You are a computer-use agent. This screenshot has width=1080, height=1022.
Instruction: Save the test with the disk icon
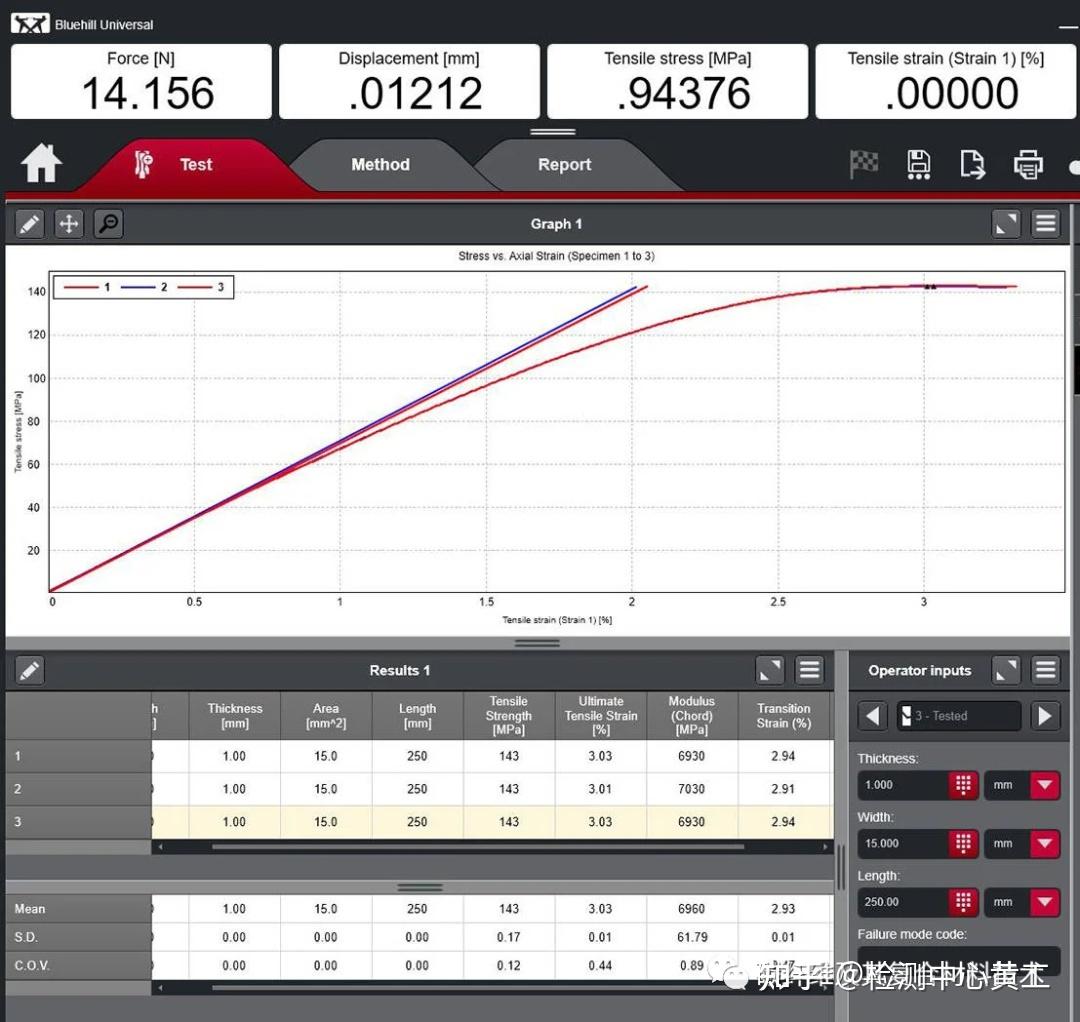(918, 165)
